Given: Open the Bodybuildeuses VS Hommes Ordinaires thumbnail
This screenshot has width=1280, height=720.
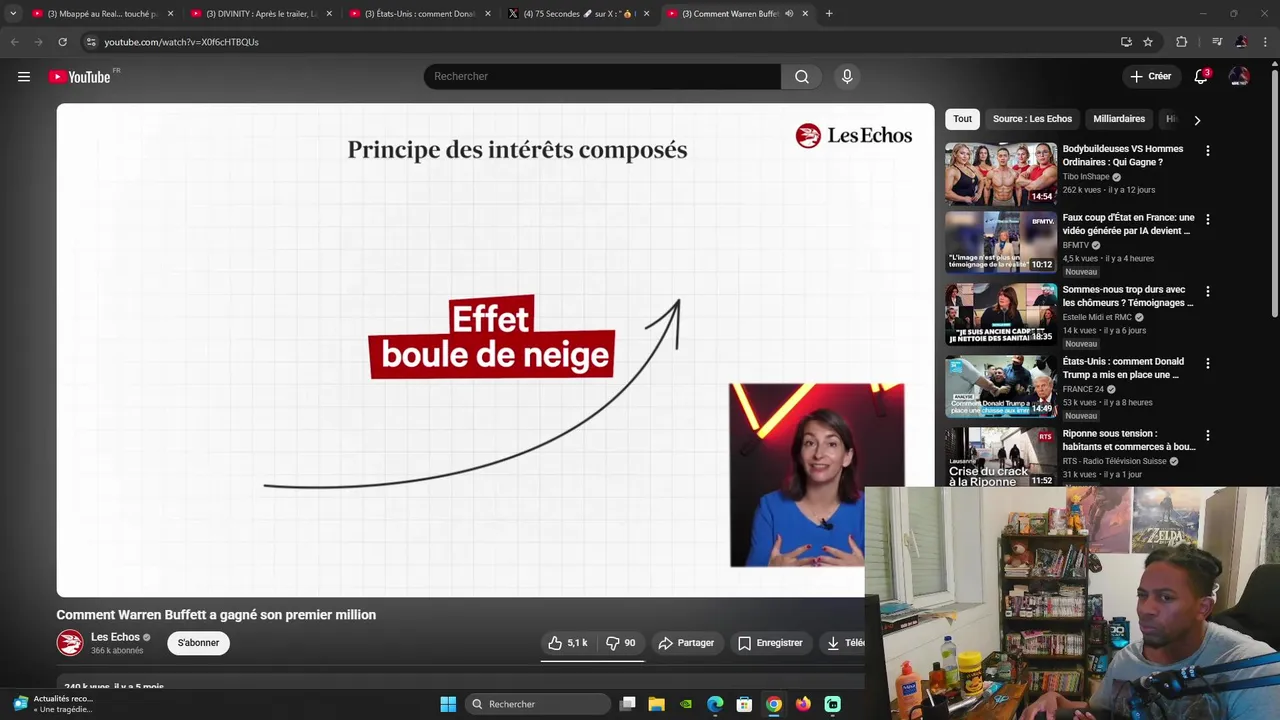Looking at the screenshot, I should pos(1001,174).
